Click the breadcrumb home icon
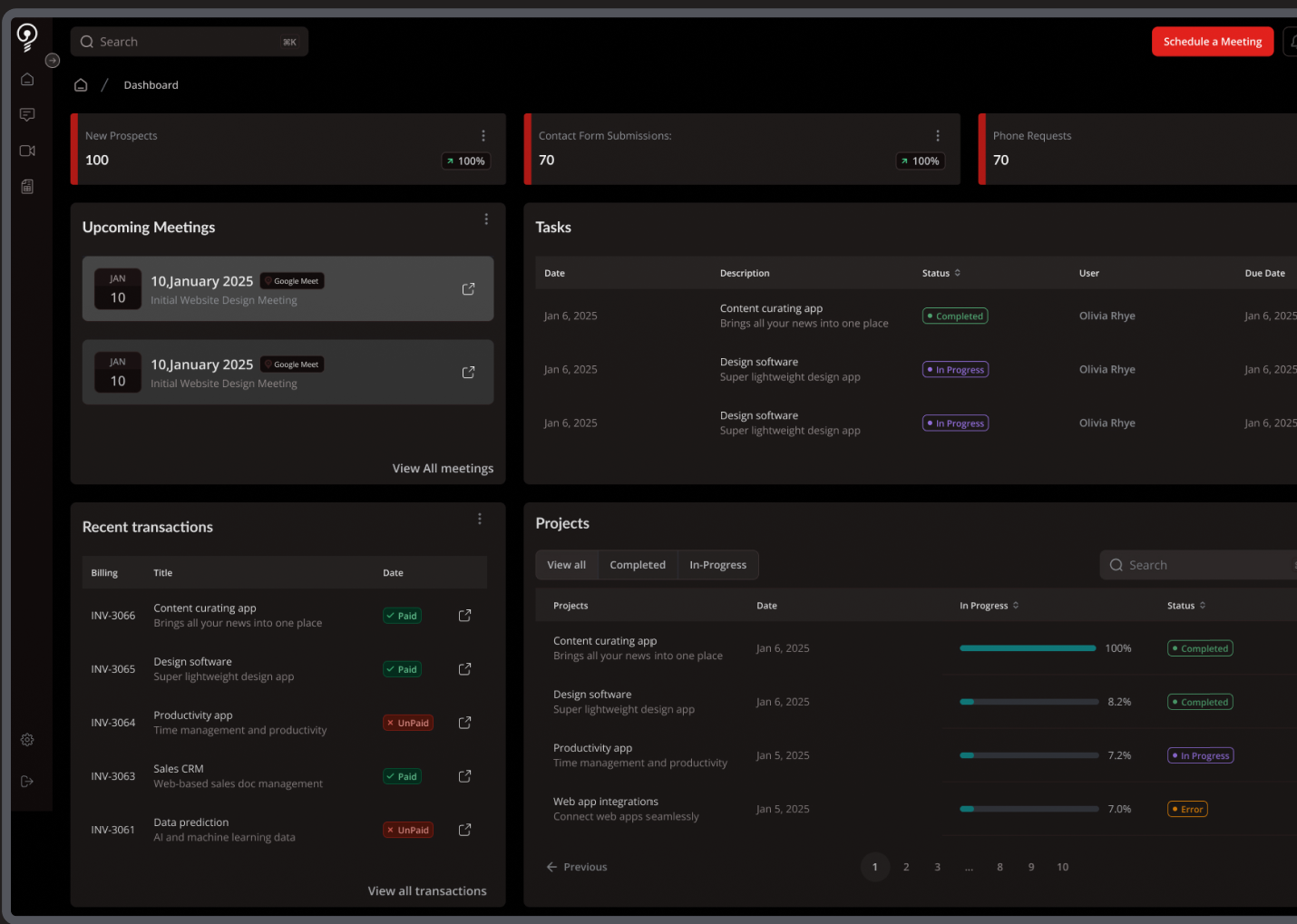Viewport: 1297px width, 924px height. tap(81, 85)
